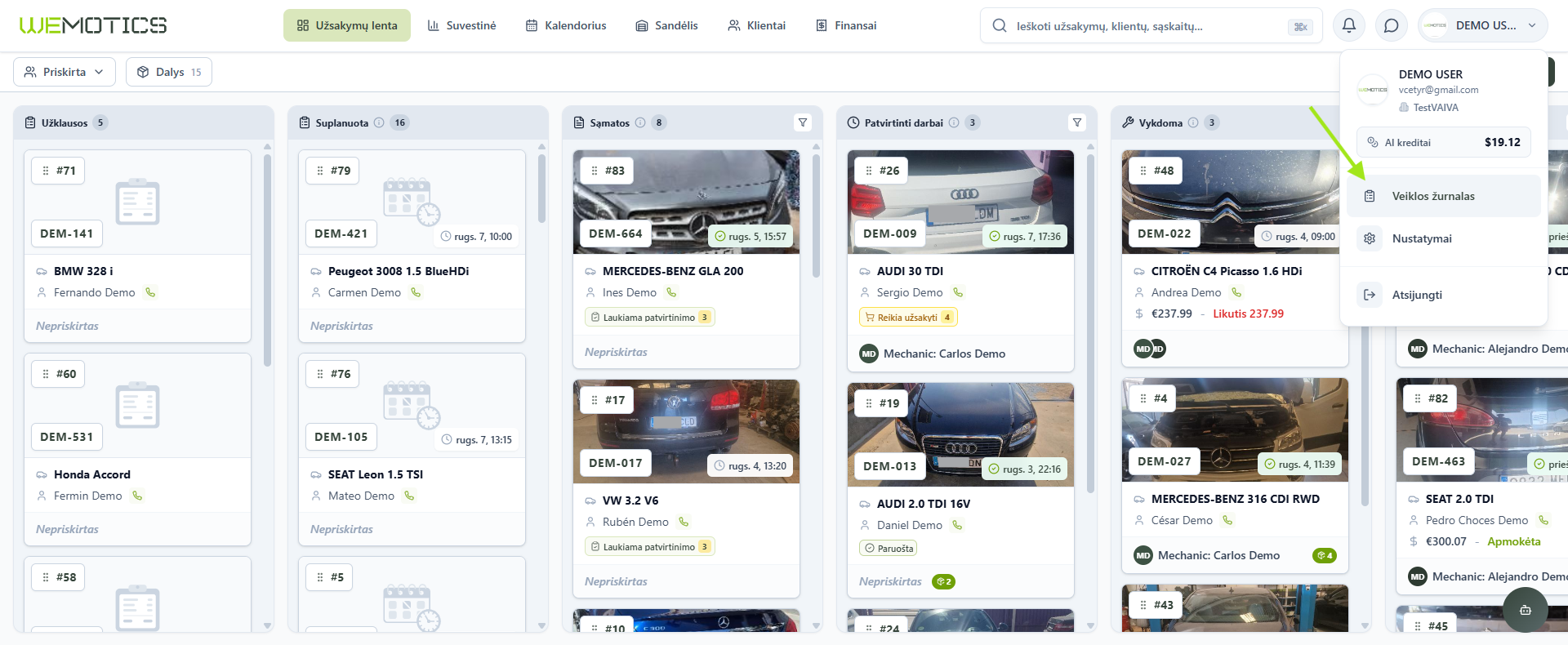Expand the Priskirta filter dropdown
1568x645 pixels.
pyautogui.click(x=65, y=72)
